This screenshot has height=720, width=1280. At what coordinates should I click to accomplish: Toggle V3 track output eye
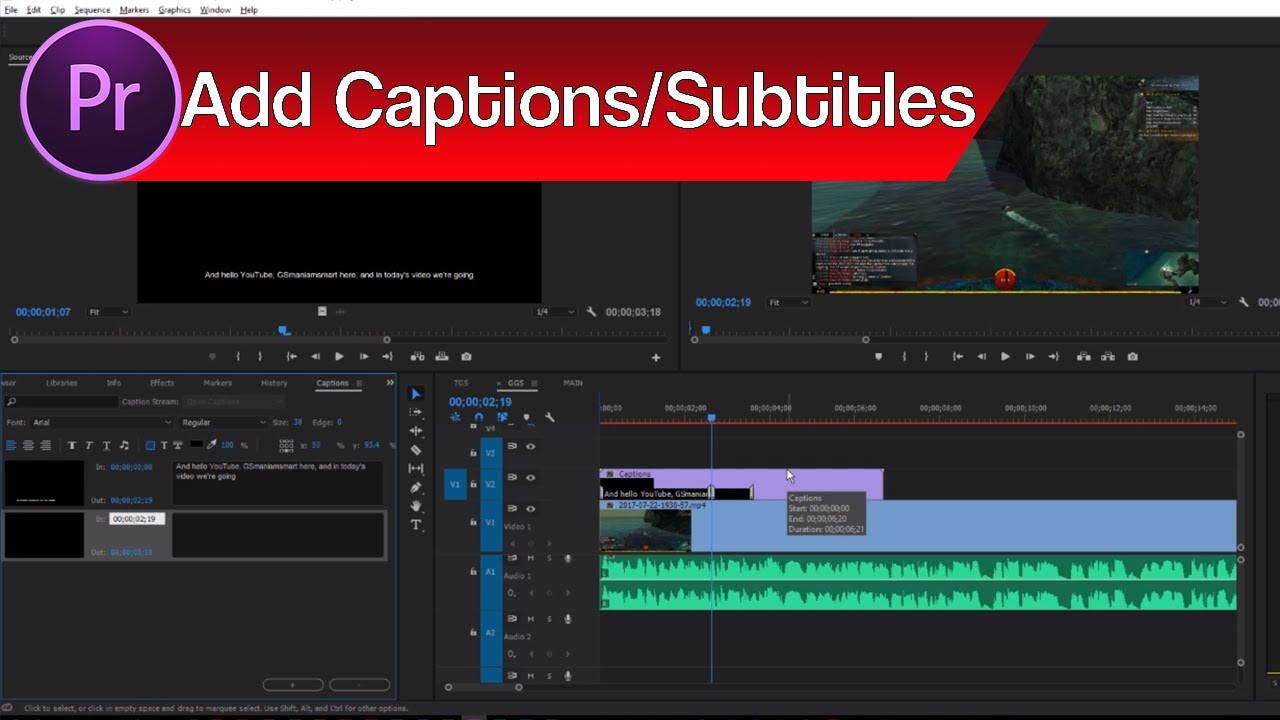[531, 446]
